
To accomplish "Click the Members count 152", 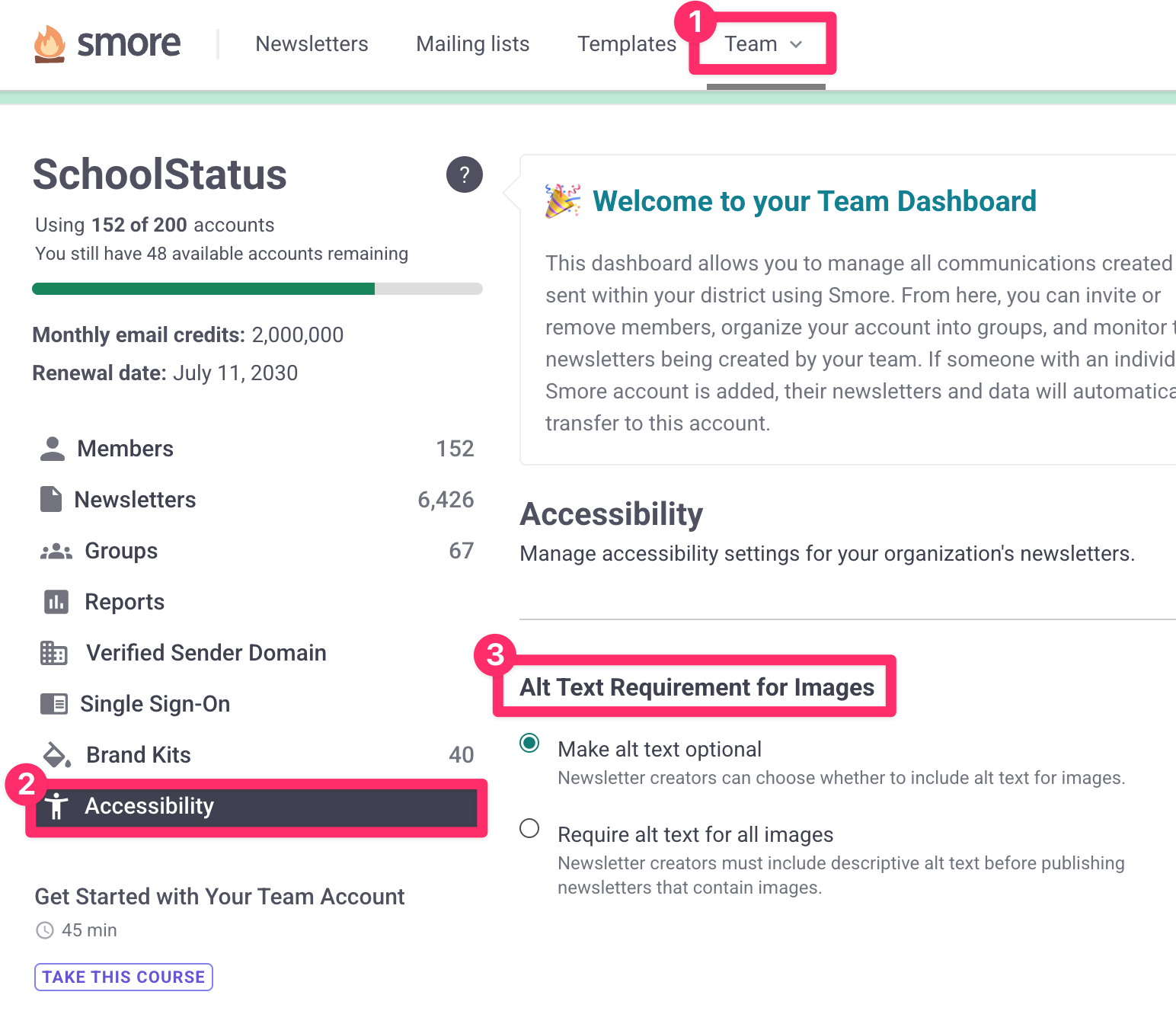I will pos(455,449).
